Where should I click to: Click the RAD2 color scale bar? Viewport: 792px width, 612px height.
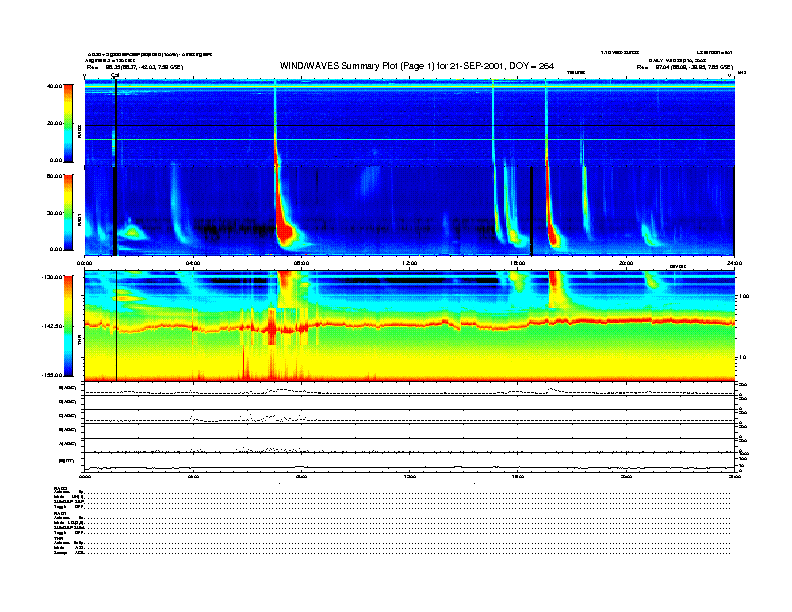[68, 123]
